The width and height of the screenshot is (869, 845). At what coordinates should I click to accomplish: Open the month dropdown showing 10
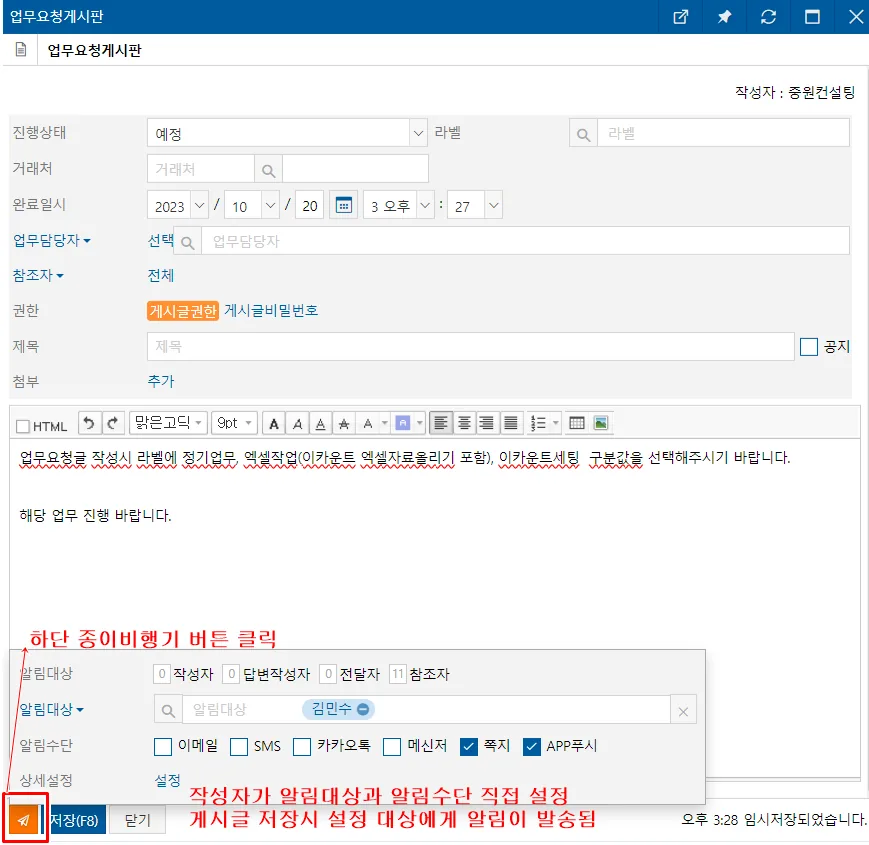[251, 206]
